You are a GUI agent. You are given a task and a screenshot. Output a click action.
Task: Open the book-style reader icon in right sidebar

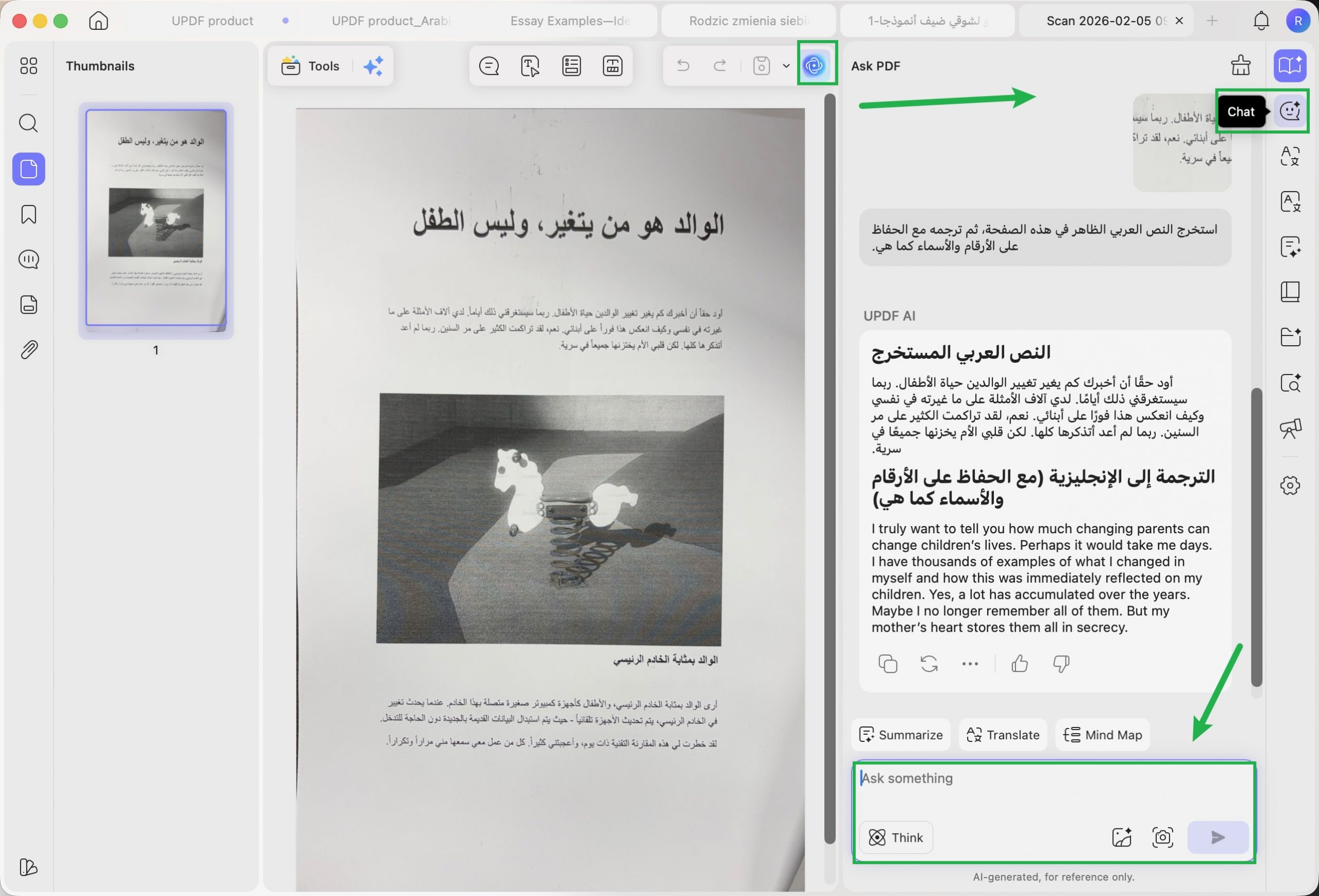(x=1290, y=292)
